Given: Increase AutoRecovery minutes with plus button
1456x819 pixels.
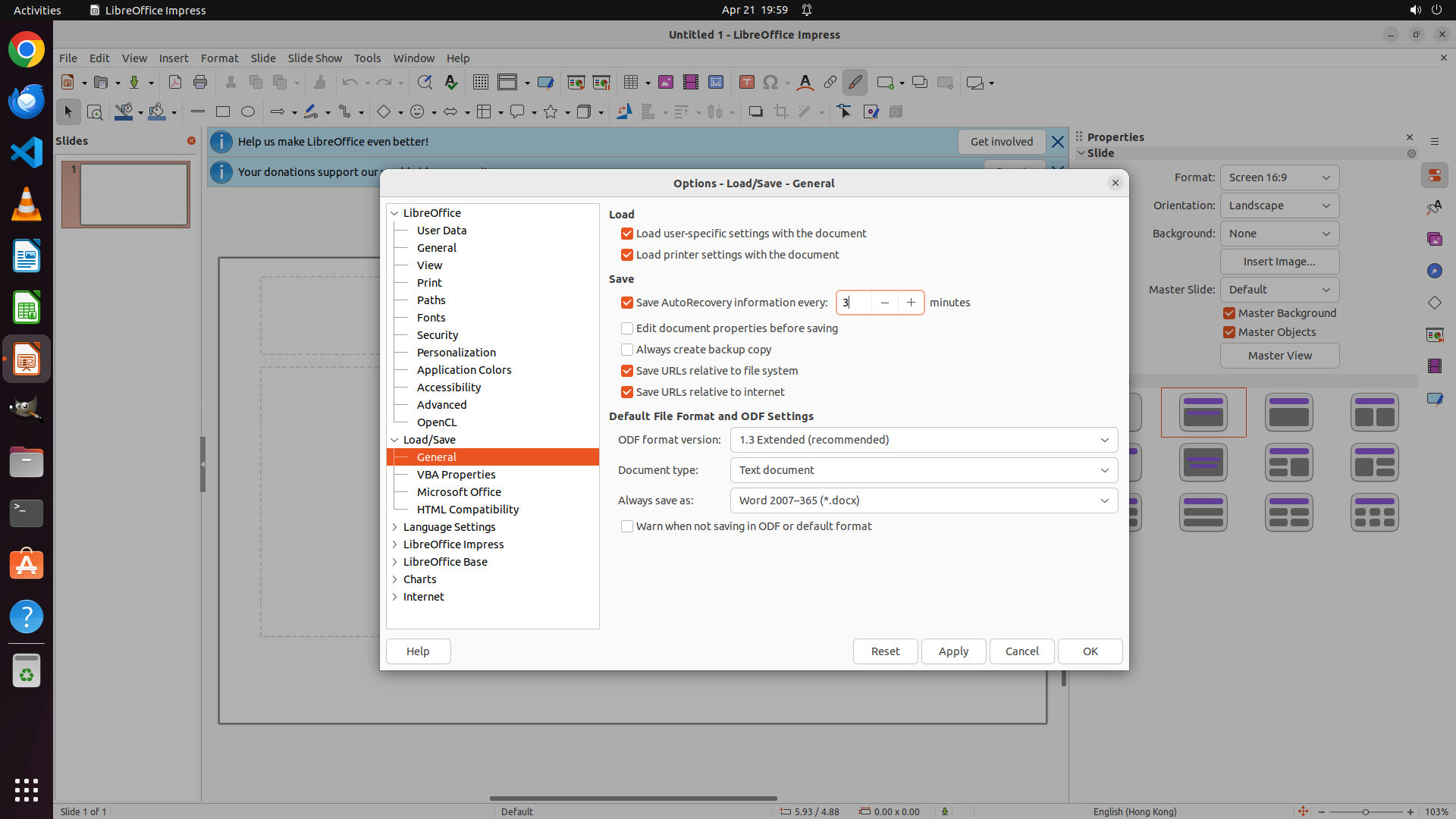Looking at the screenshot, I should point(911,303).
